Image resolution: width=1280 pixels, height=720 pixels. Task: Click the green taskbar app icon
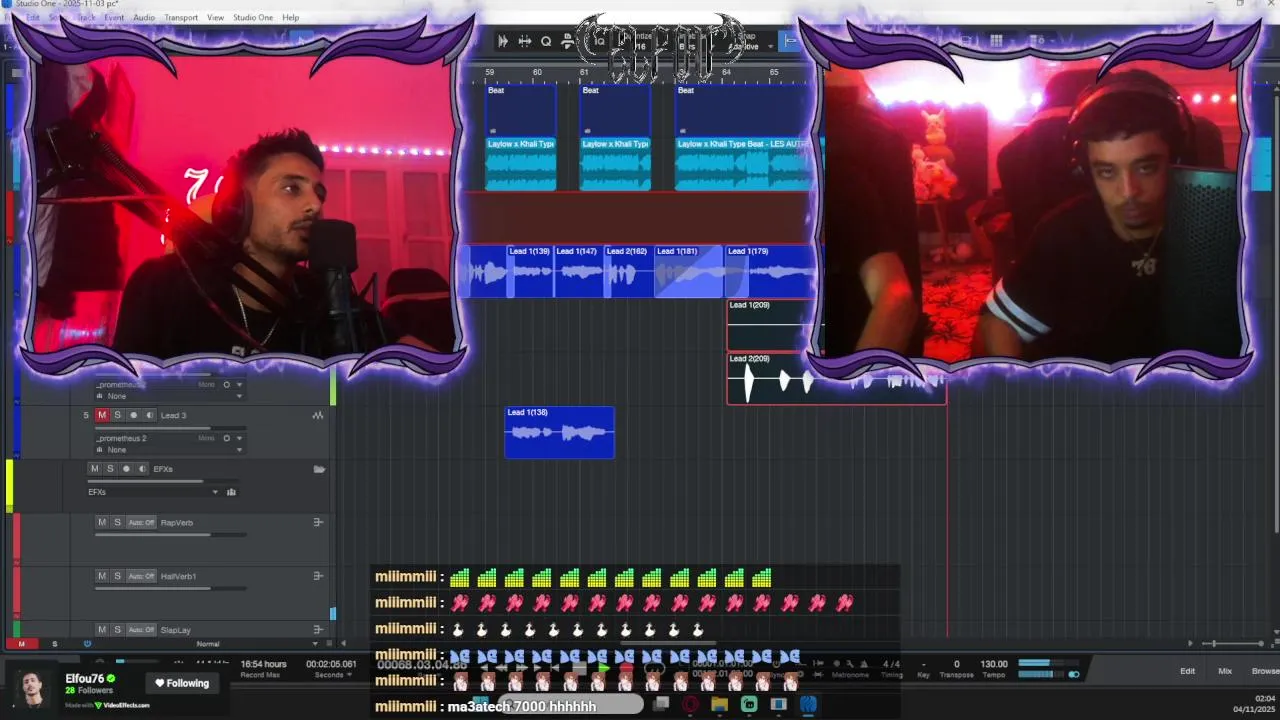[749, 704]
